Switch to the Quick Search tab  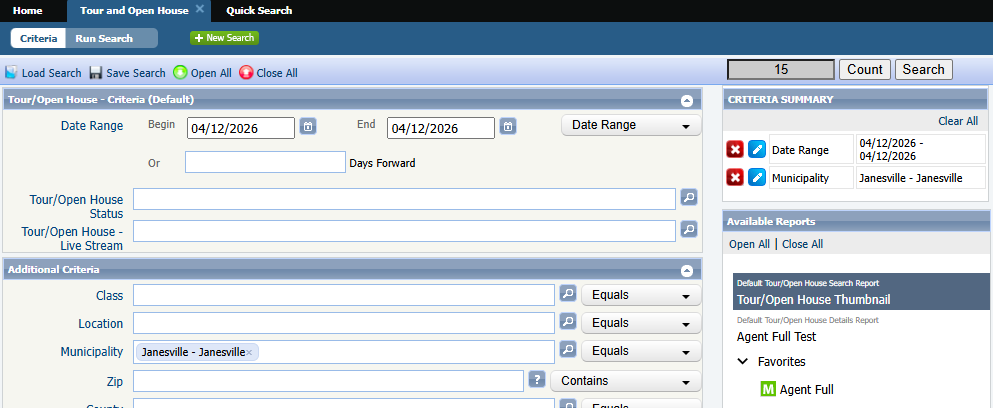point(259,10)
